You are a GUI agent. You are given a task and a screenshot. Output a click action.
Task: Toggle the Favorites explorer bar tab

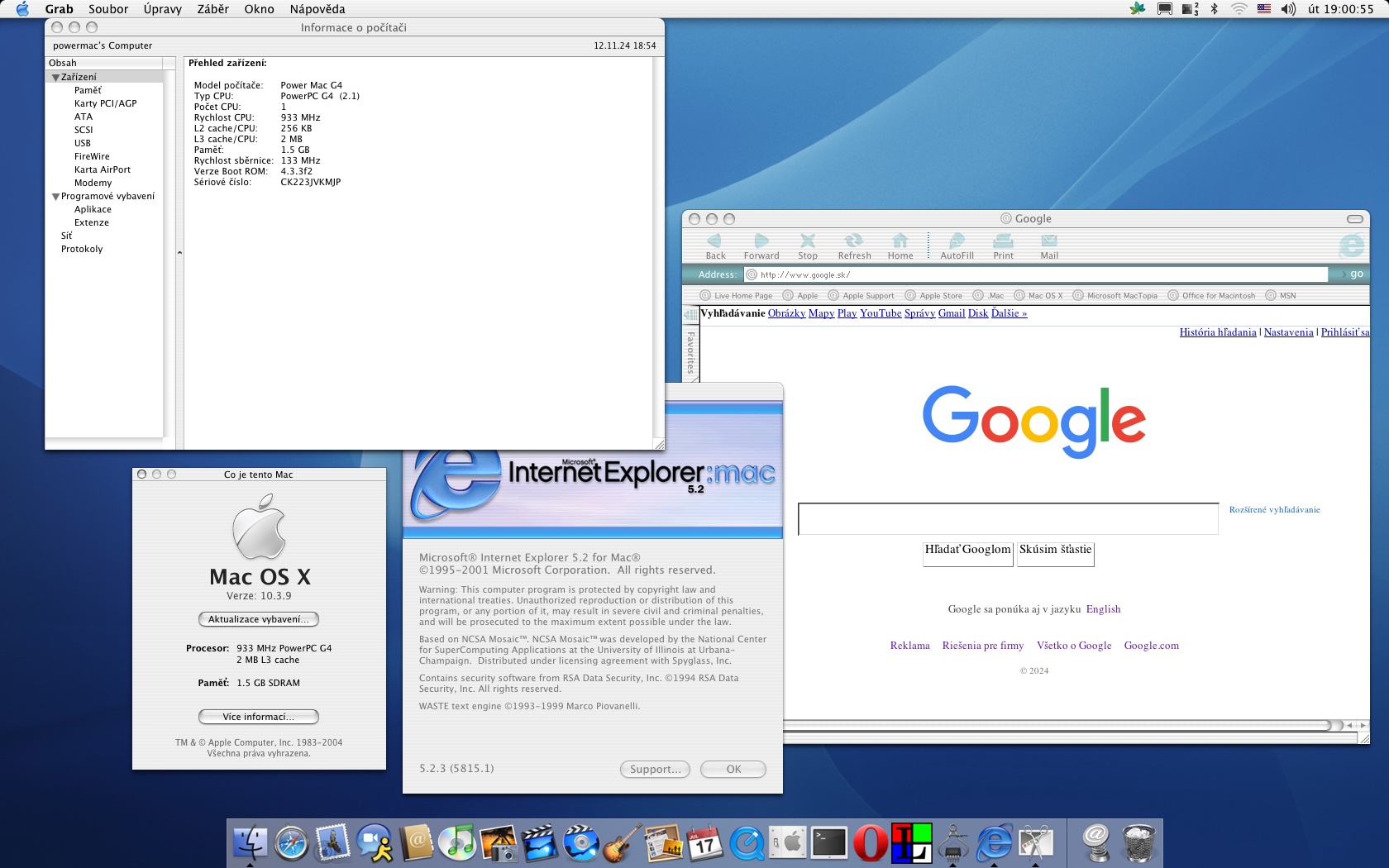pos(691,353)
